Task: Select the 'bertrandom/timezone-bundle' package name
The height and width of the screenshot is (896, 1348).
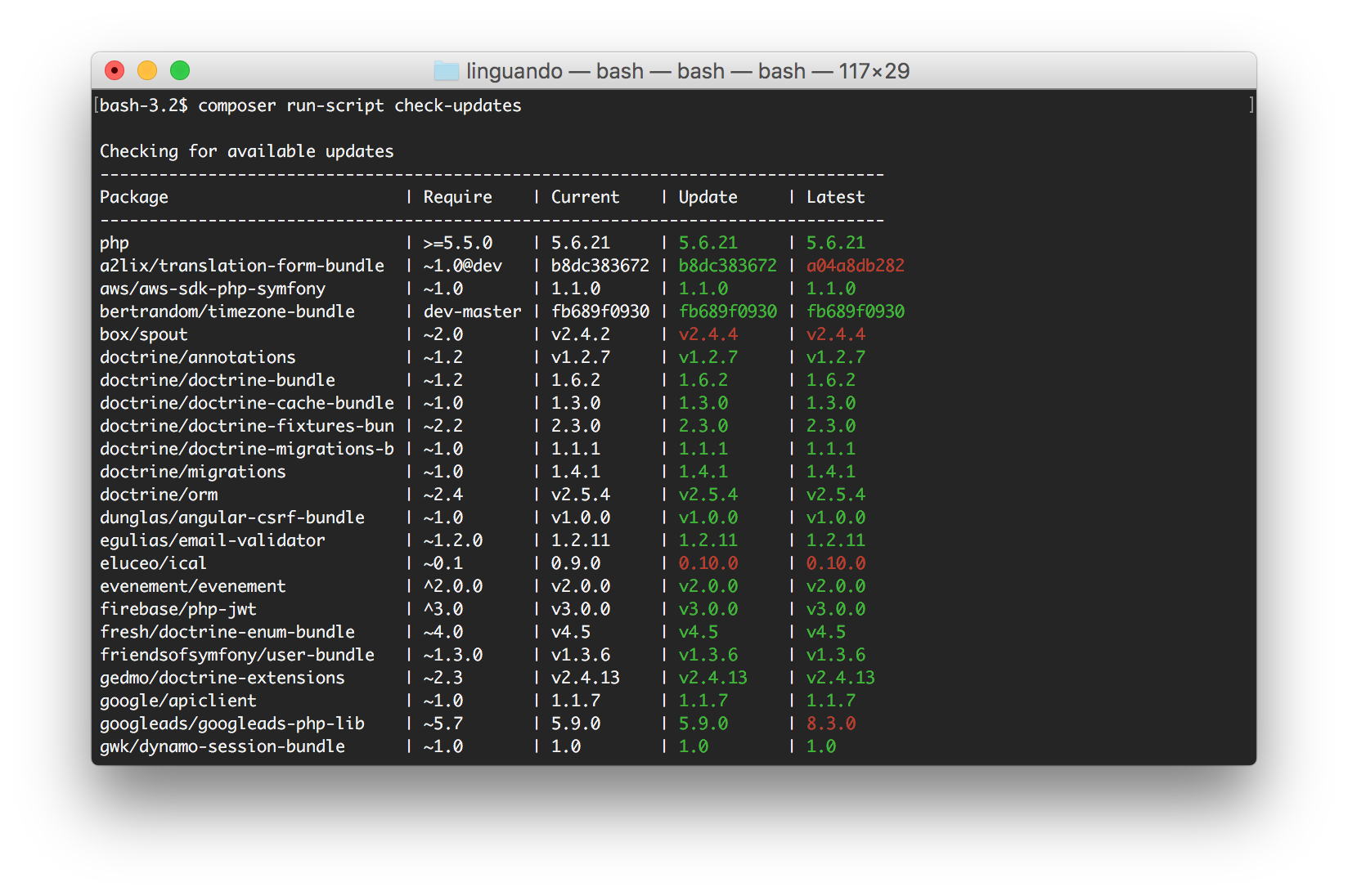Action: pyautogui.click(x=227, y=311)
